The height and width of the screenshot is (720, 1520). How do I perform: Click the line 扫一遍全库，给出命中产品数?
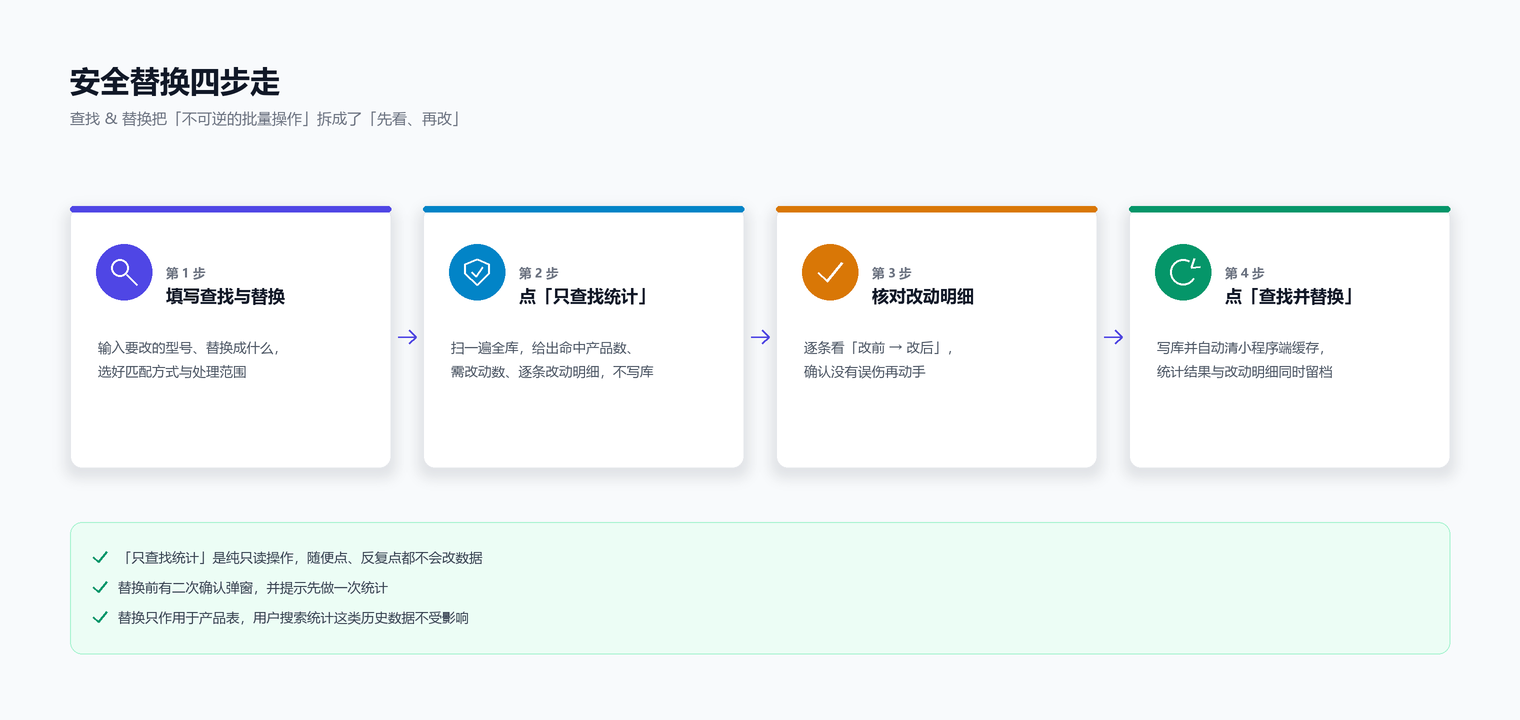542,348
